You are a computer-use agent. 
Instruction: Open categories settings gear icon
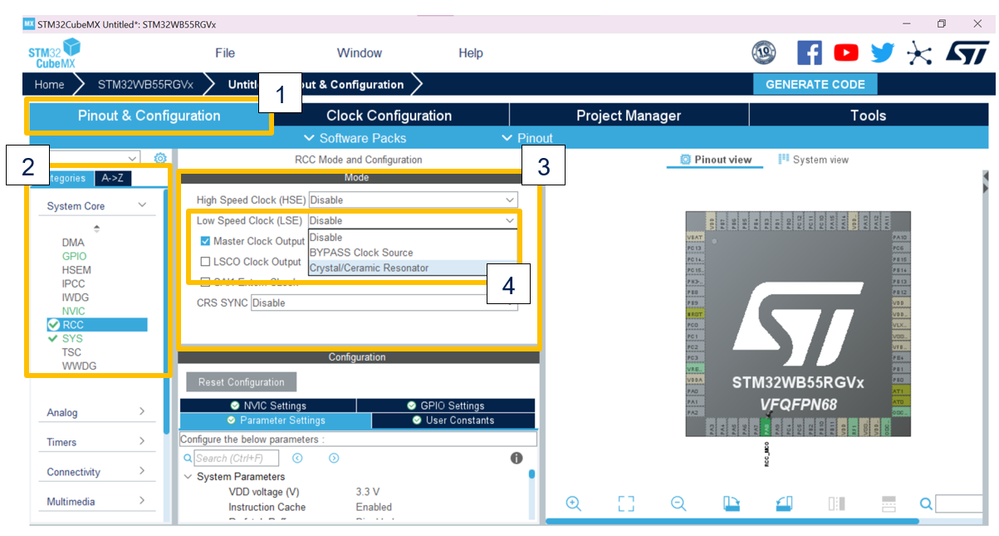click(x=160, y=158)
